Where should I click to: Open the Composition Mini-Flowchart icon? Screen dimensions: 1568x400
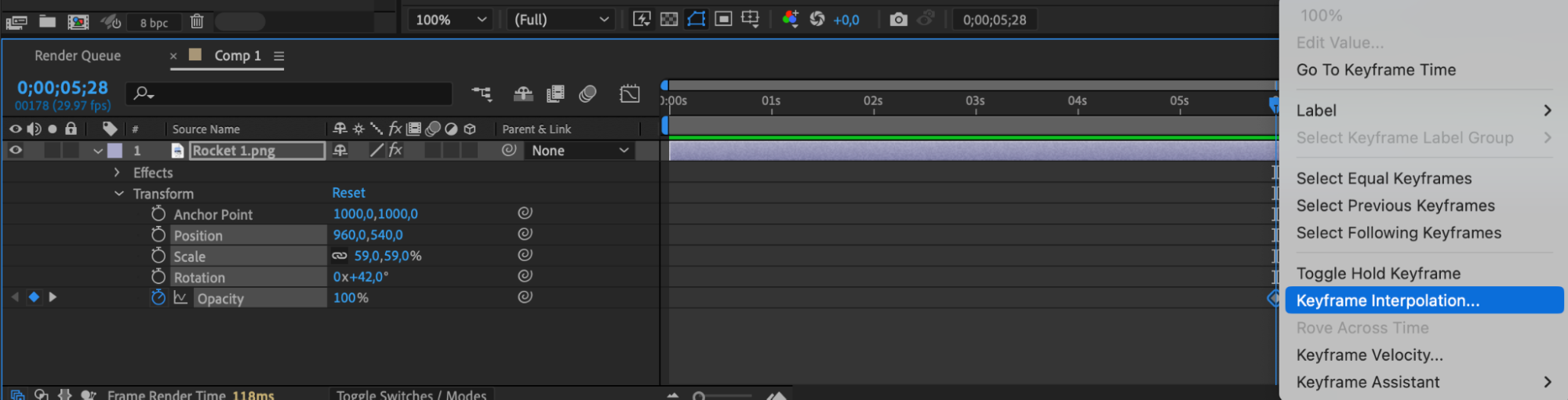[482, 94]
